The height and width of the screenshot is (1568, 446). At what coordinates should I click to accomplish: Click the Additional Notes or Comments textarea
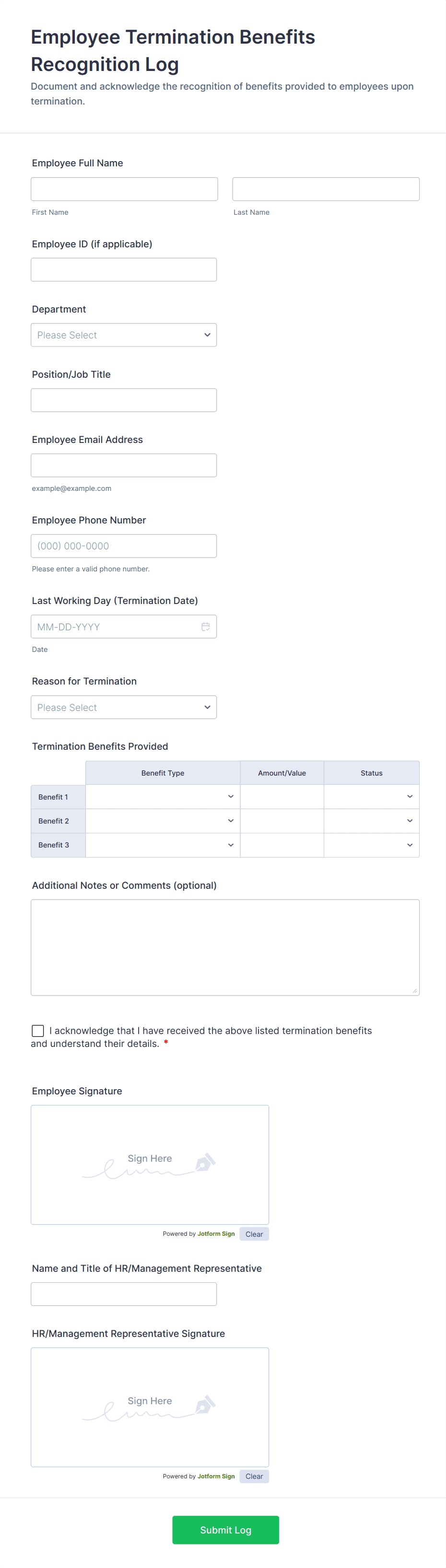click(x=225, y=947)
